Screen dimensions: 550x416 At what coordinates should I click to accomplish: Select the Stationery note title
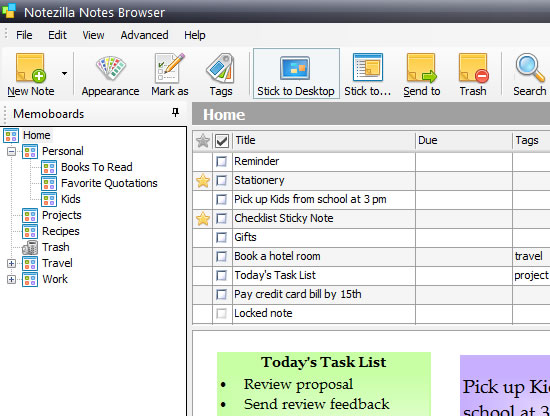coord(259,180)
